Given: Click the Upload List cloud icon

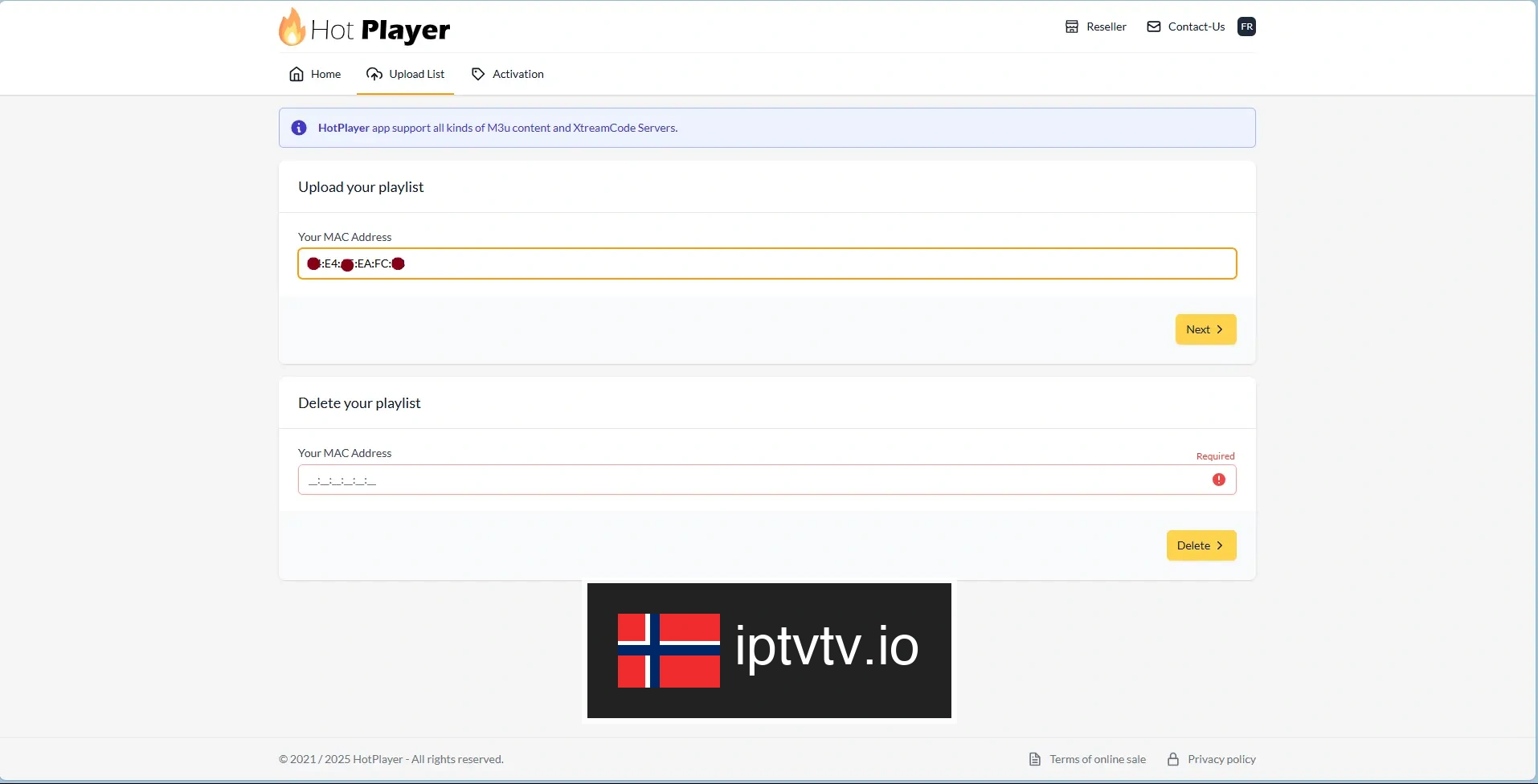Looking at the screenshot, I should 374,74.
